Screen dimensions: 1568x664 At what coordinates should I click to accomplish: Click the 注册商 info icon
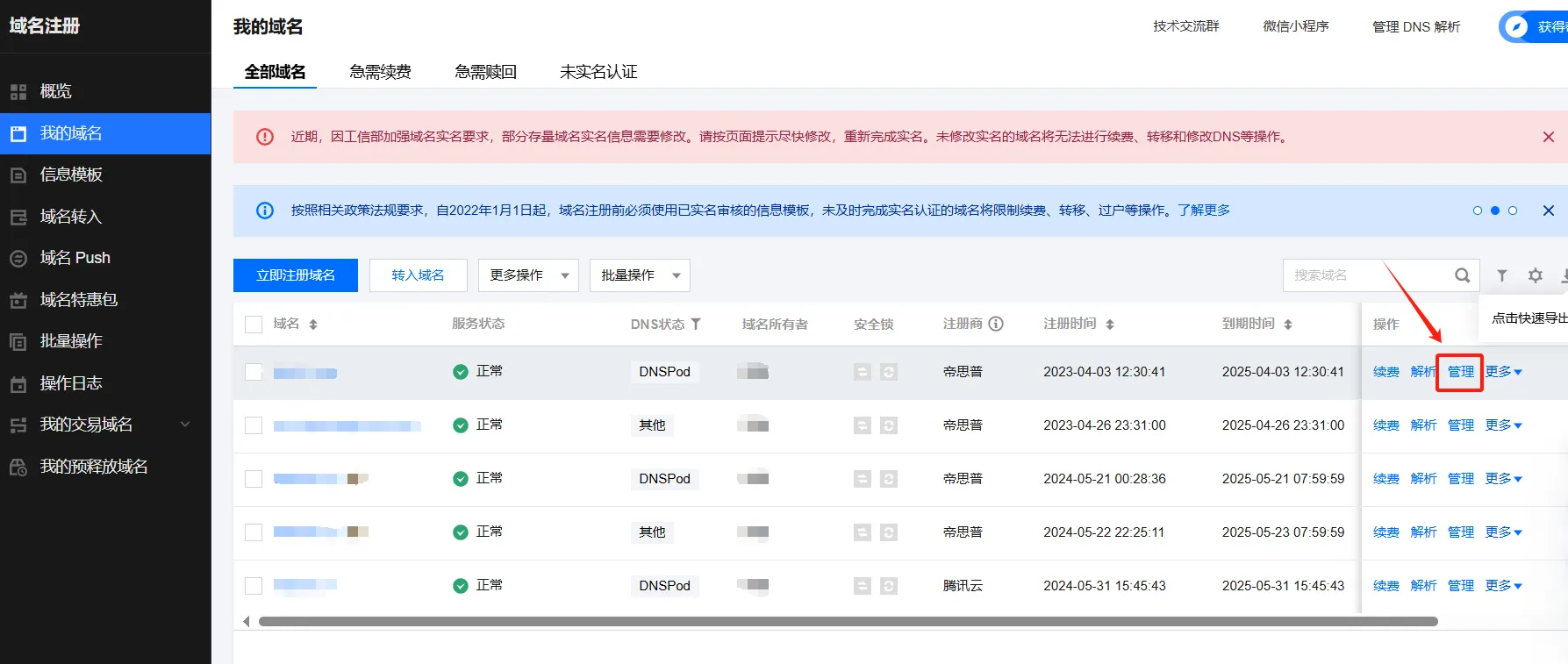[996, 324]
